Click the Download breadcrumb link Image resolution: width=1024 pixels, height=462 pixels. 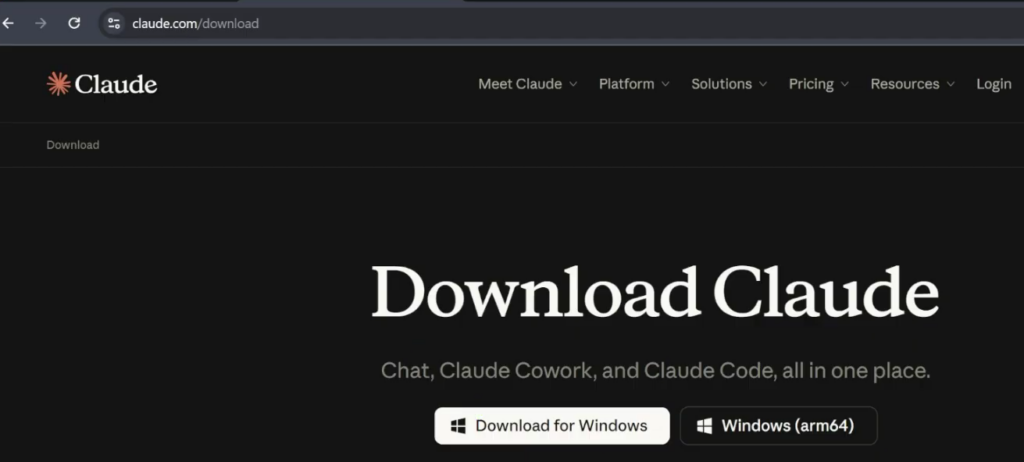click(72, 145)
